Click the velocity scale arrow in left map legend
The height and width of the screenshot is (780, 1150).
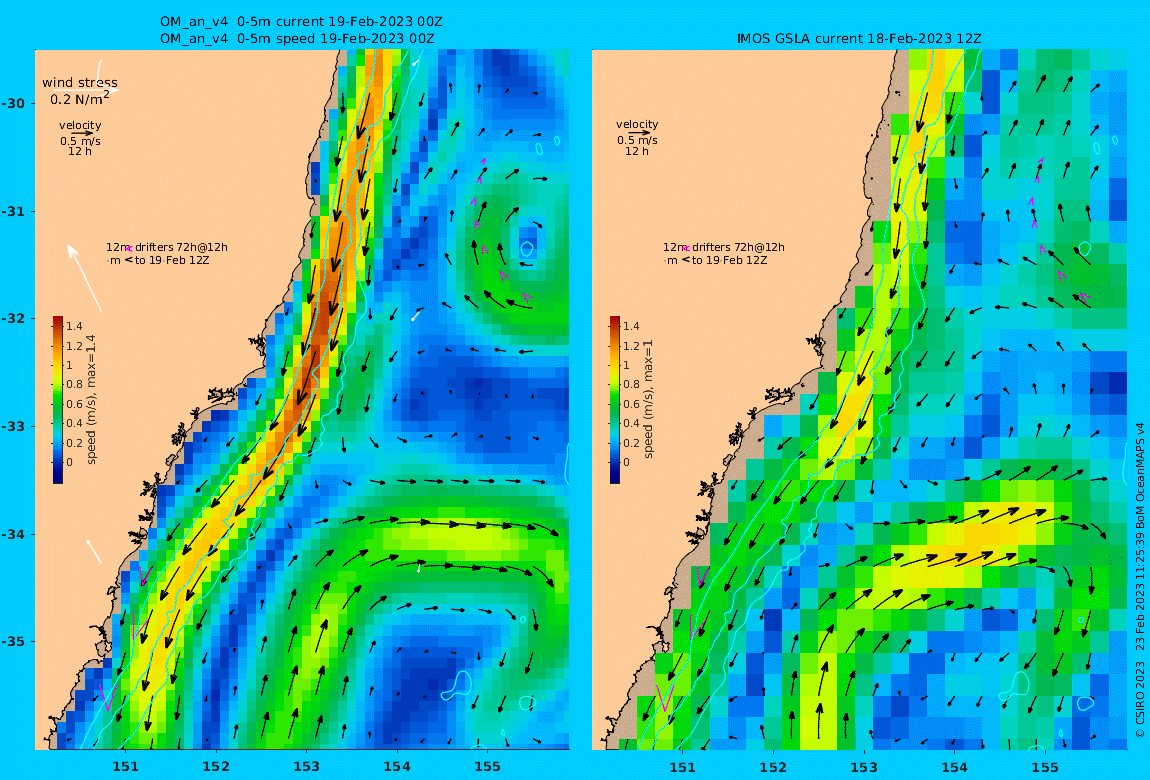click(81, 133)
